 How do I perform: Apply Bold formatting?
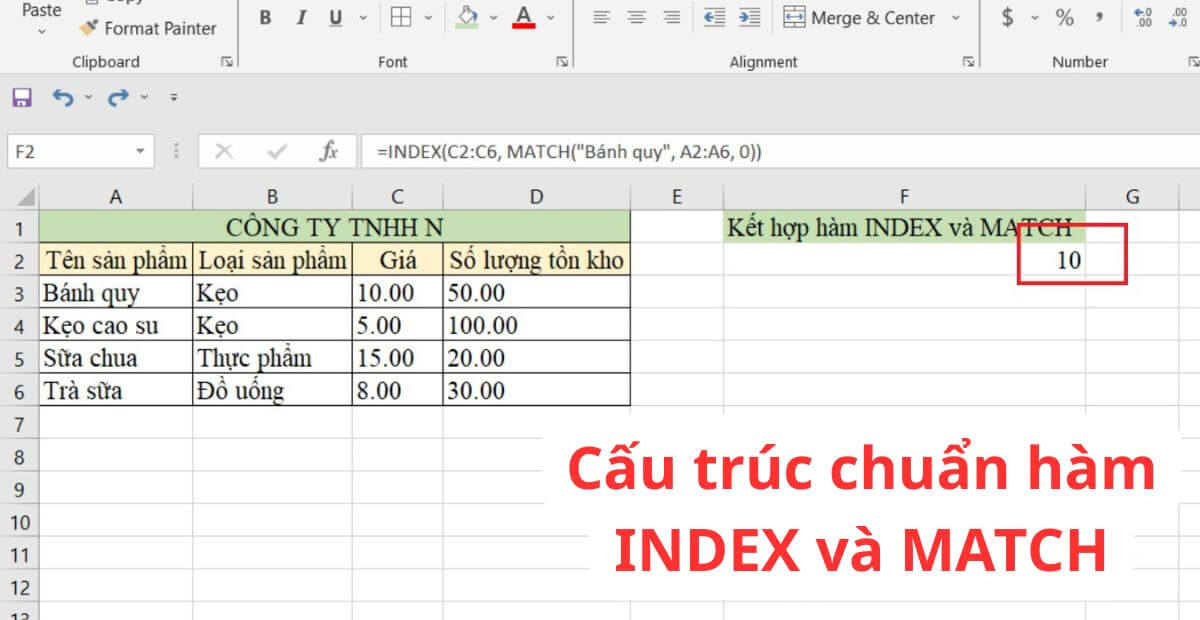point(265,17)
